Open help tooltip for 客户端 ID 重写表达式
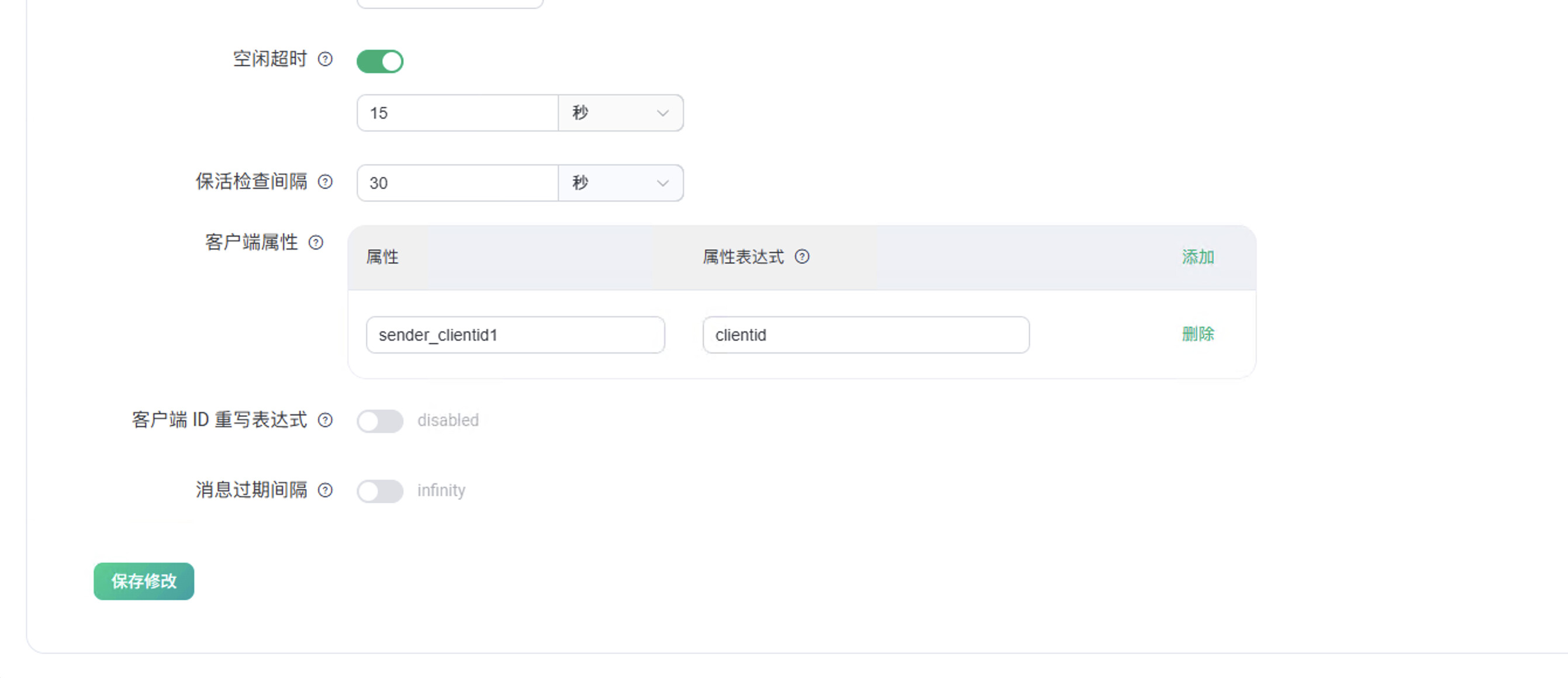 pyautogui.click(x=325, y=420)
